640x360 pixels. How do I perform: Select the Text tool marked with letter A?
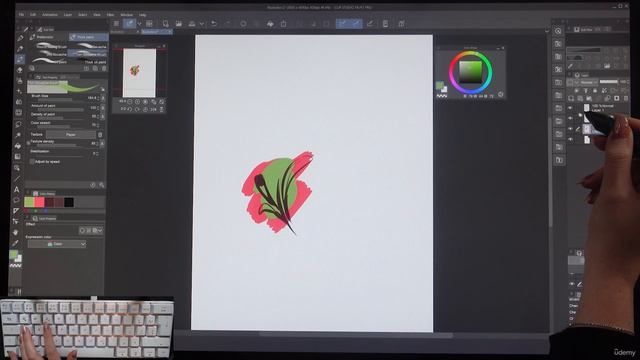click(16, 189)
